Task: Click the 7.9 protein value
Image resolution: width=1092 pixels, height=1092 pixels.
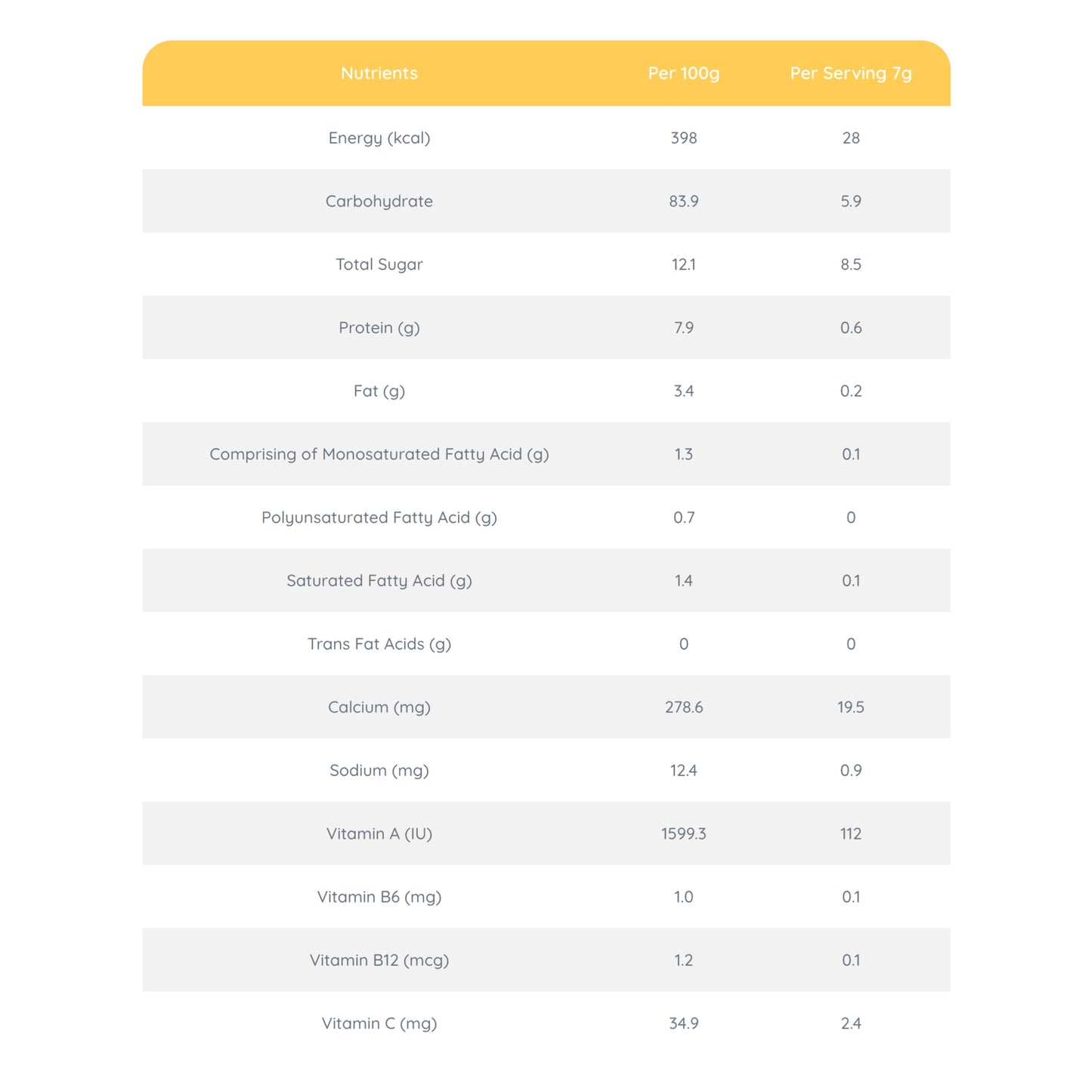Action: [x=683, y=328]
